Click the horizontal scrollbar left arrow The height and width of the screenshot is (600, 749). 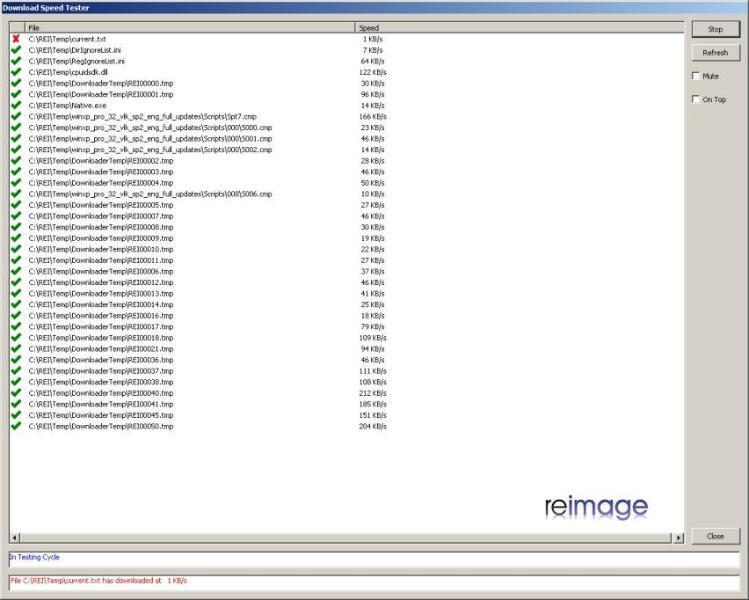click(14, 538)
